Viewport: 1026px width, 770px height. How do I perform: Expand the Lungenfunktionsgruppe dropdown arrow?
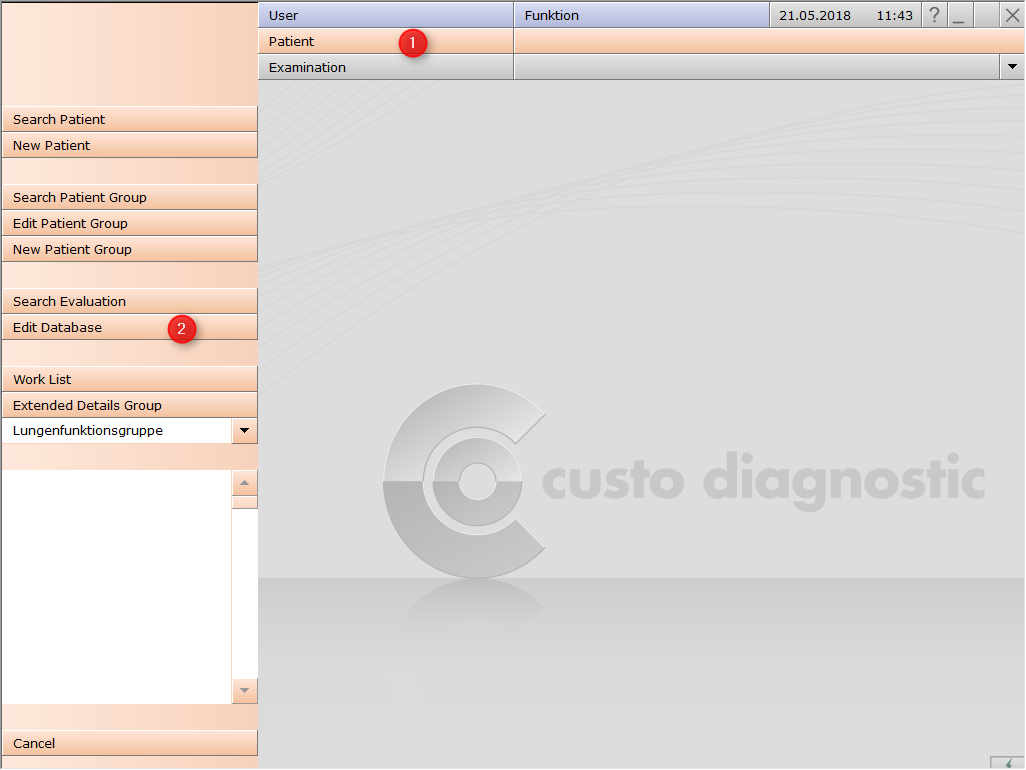tap(244, 430)
